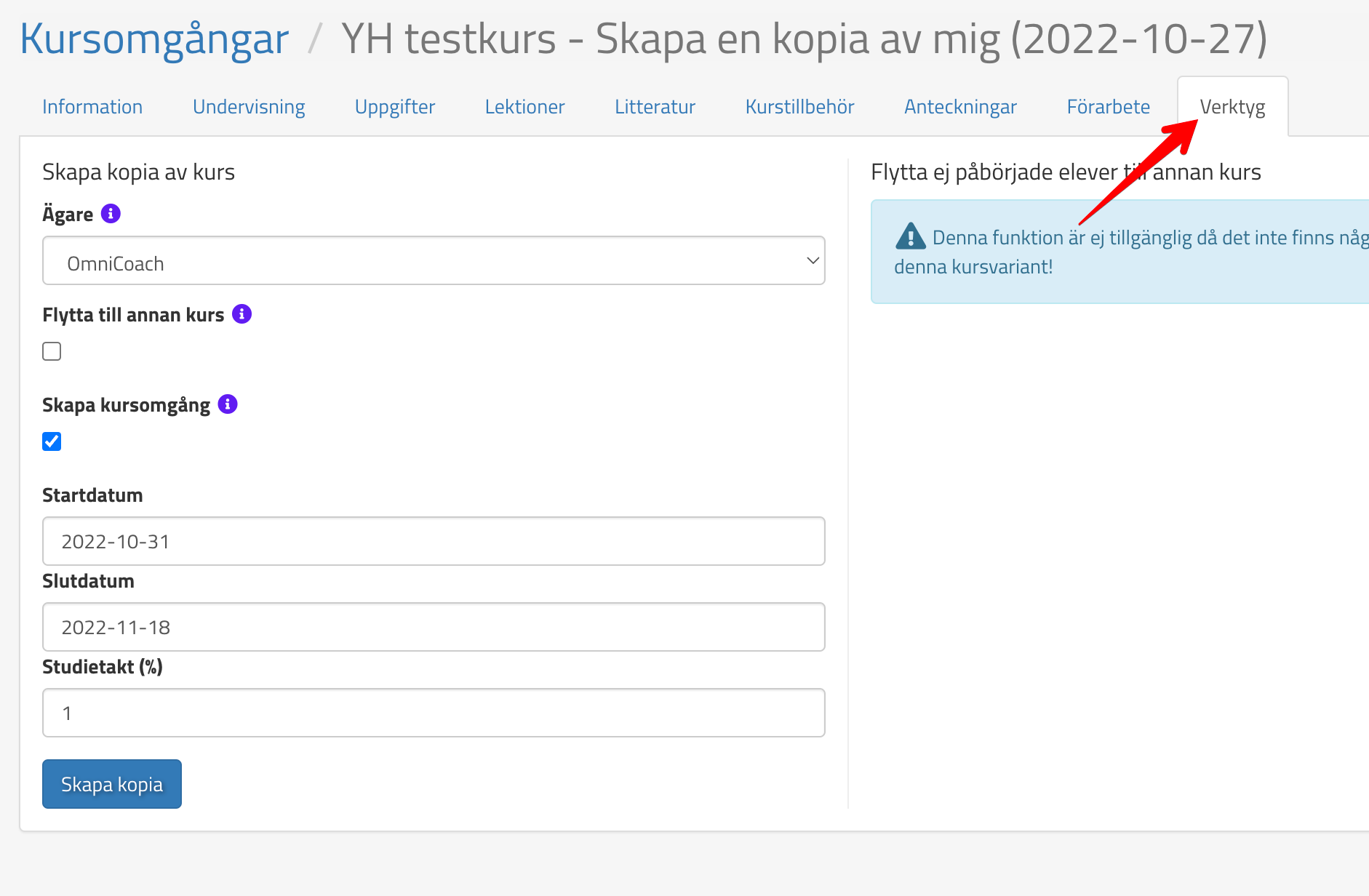Go to the Uppgifter tab
Image resolution: width=1369 pixels, height=896 pixels.
point(395,107)
